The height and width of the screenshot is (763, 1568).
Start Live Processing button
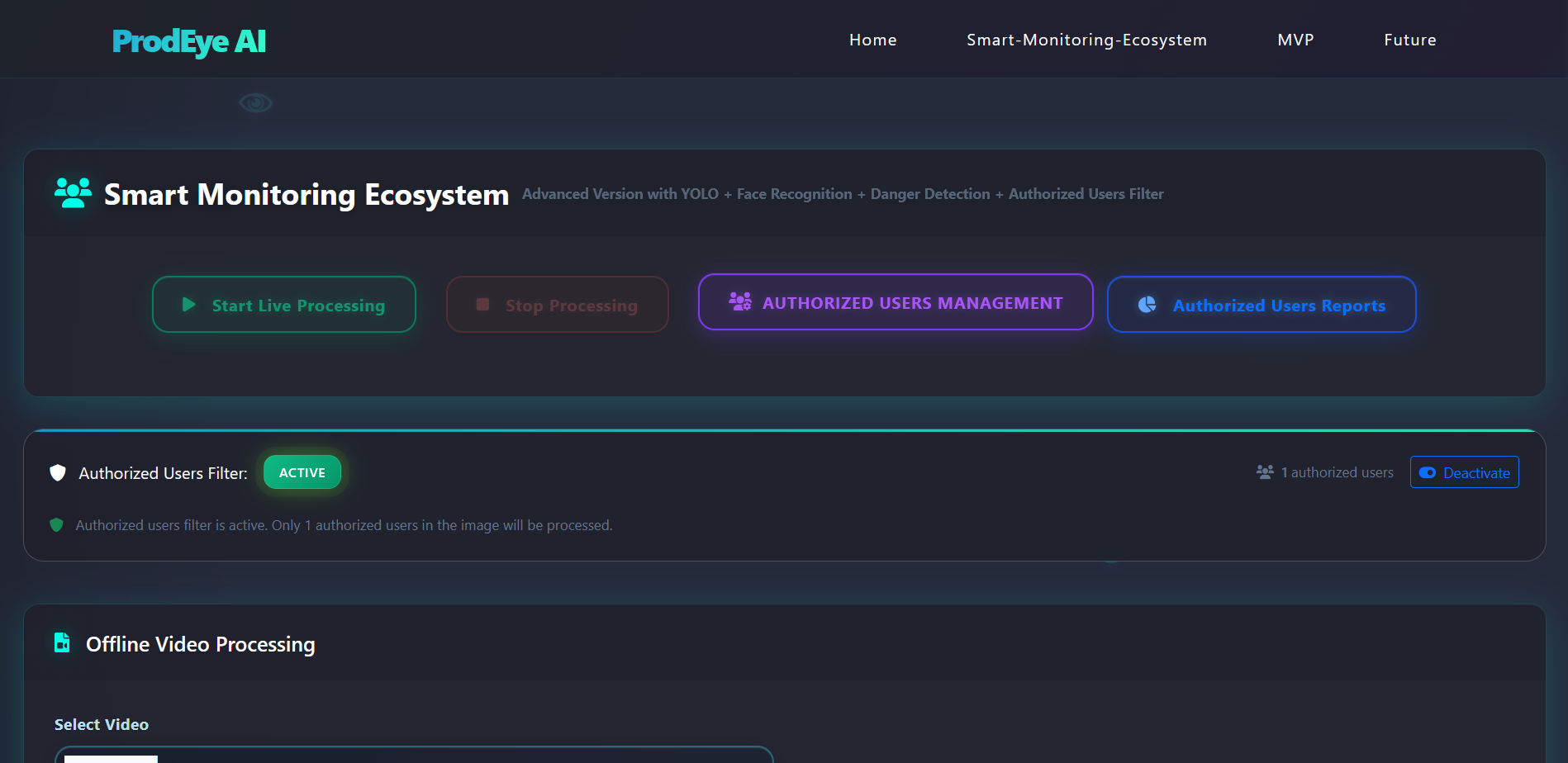284,305
